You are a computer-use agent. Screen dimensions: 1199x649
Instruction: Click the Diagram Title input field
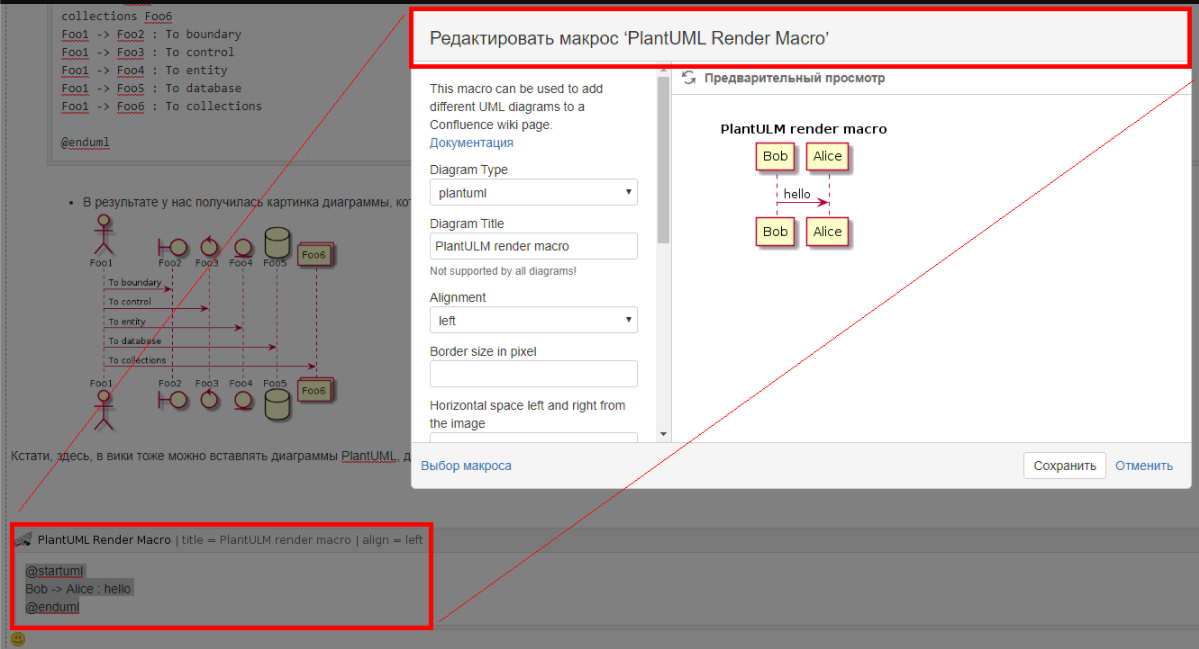click(533, 246)
